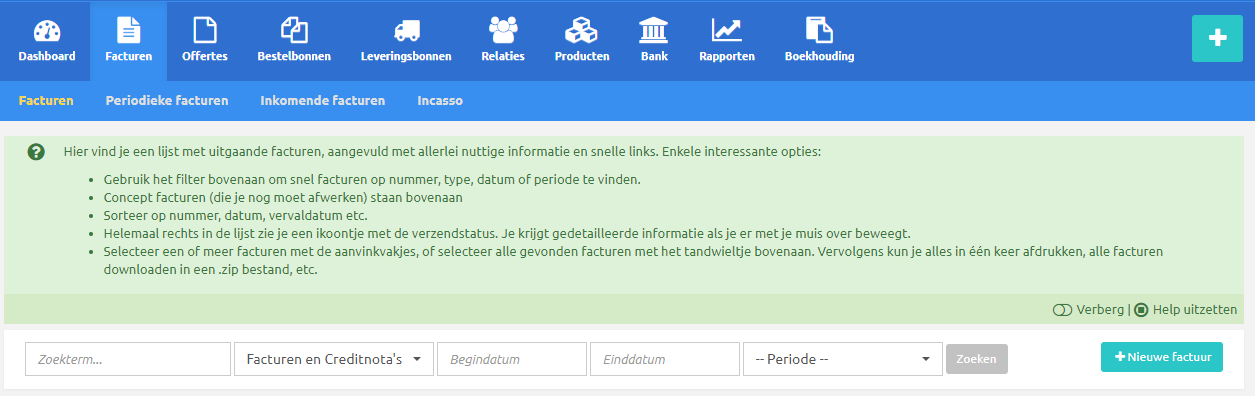Go to Bestelbonnen copy icon

pyautogui.click(x=294, y=30)
